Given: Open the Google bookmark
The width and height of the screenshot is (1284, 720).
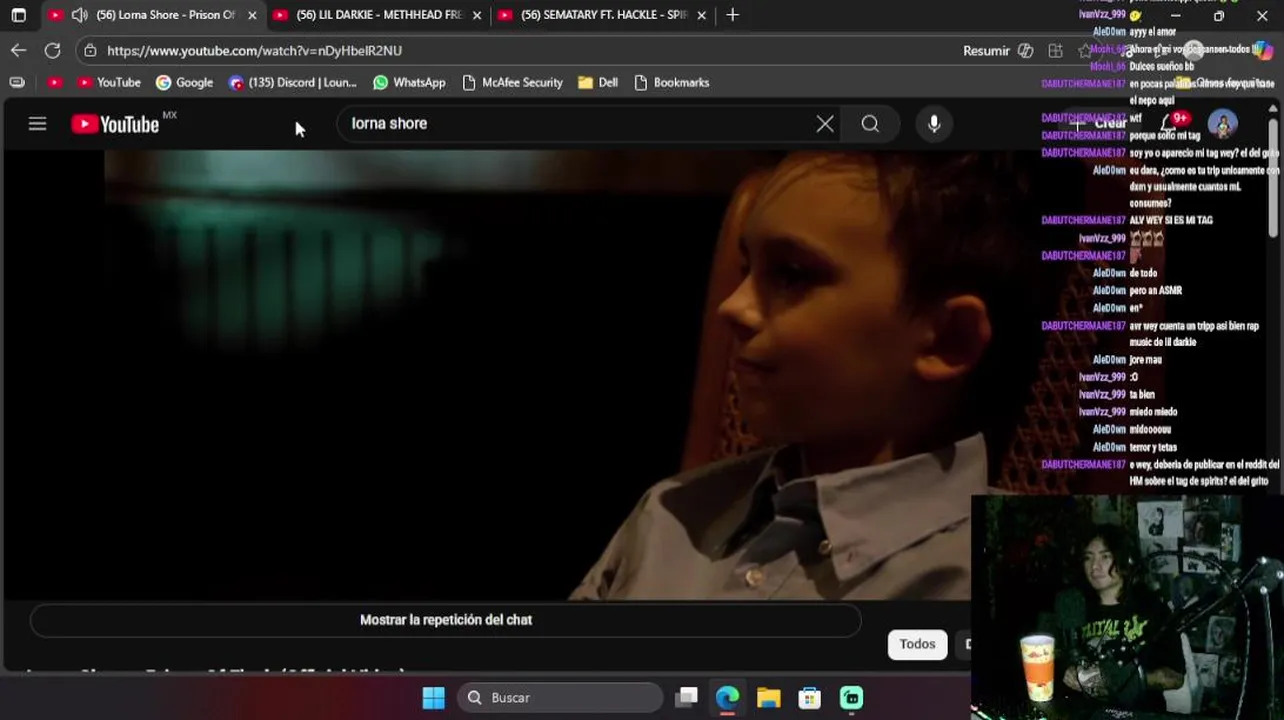Looking at the screenshot, I should pos(184,83).
